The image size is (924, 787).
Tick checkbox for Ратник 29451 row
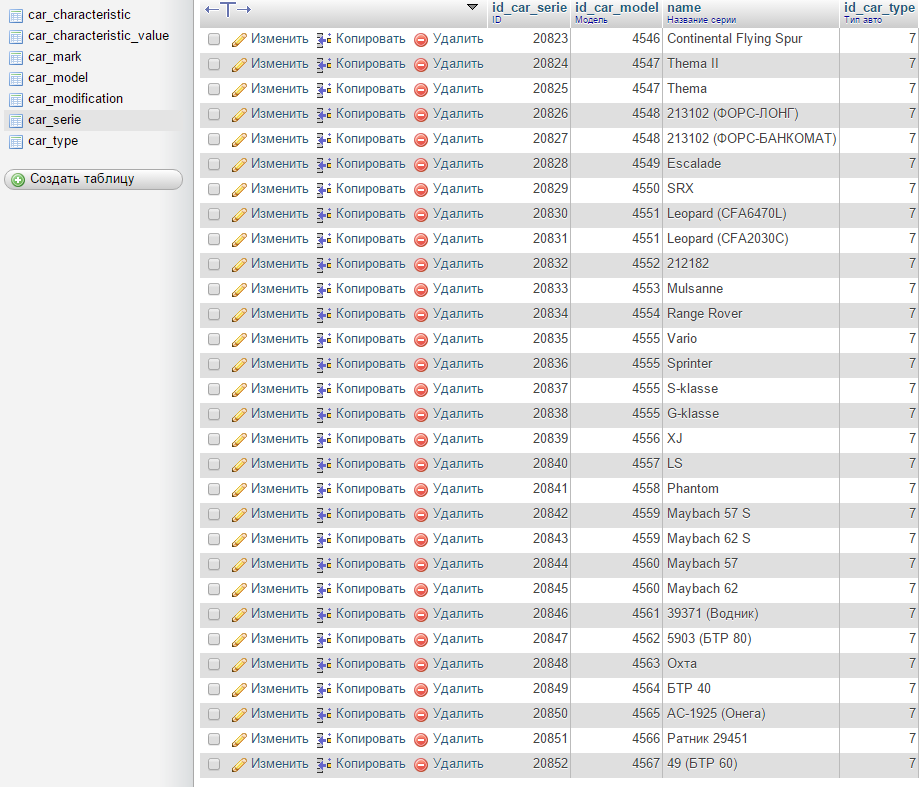tap(214, 739)
